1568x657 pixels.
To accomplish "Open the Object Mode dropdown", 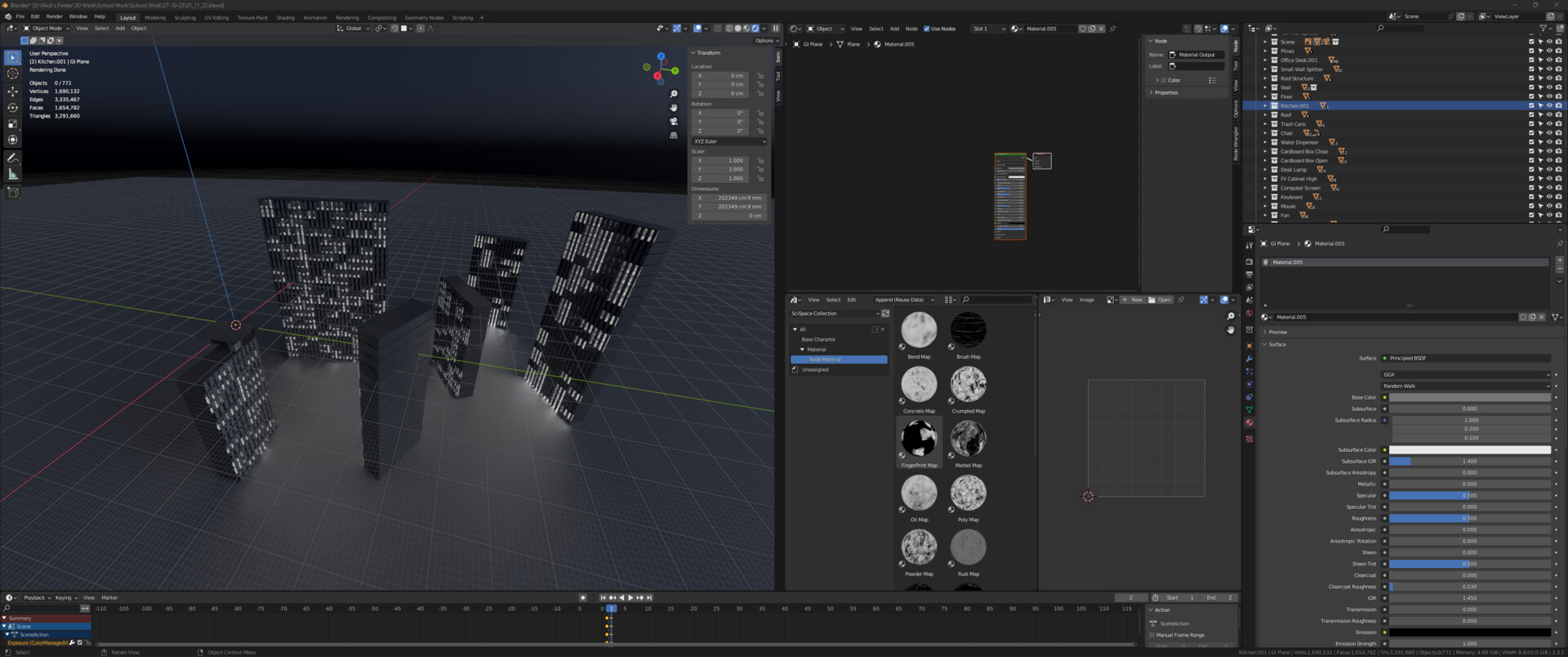I will 47,29.
